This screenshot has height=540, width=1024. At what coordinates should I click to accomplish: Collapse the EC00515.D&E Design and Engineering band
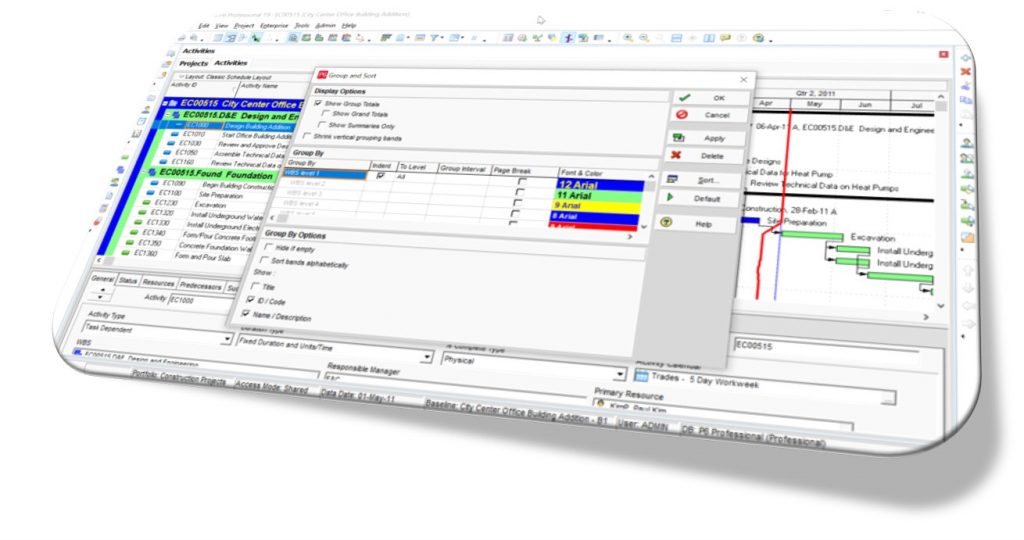(x=167, y=114)
